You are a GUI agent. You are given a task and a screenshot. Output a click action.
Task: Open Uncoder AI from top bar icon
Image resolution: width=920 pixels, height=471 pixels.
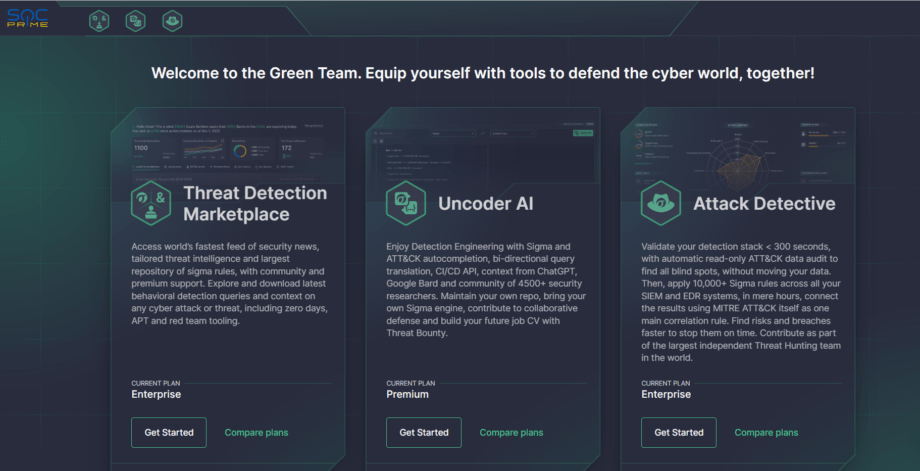136,21
